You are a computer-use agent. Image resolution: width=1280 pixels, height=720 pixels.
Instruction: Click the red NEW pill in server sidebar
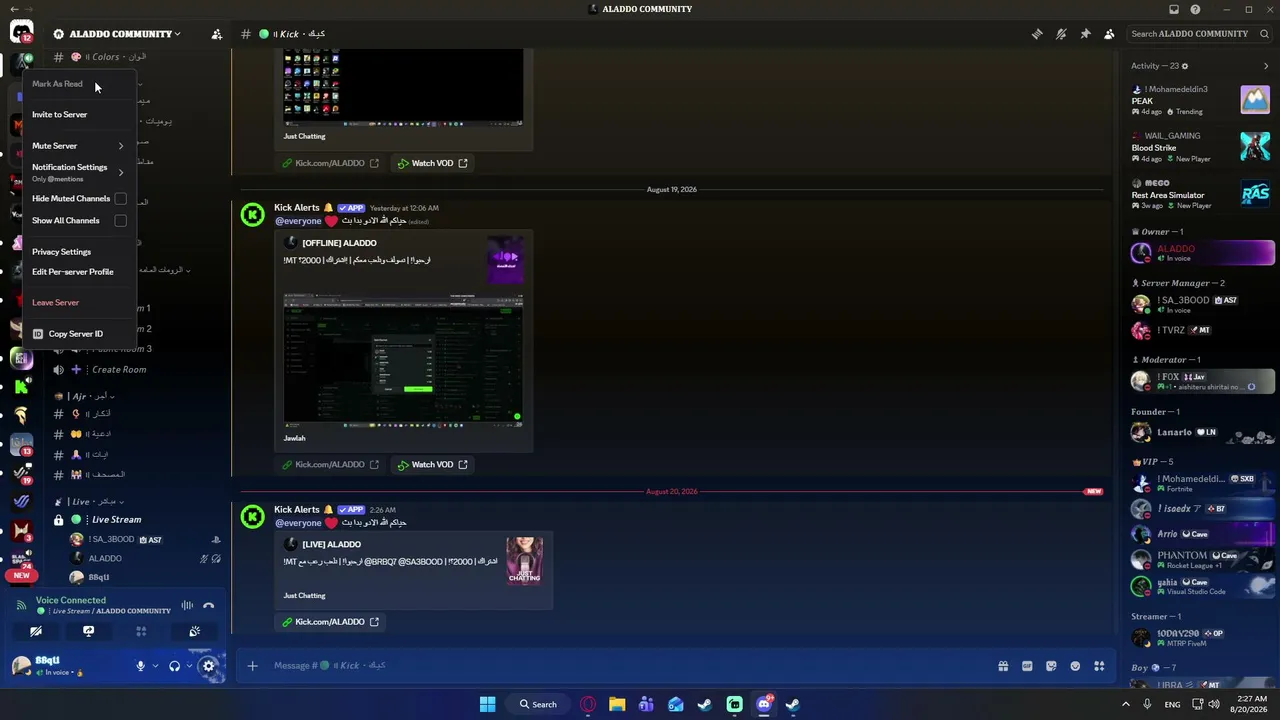tap(21, 576)
